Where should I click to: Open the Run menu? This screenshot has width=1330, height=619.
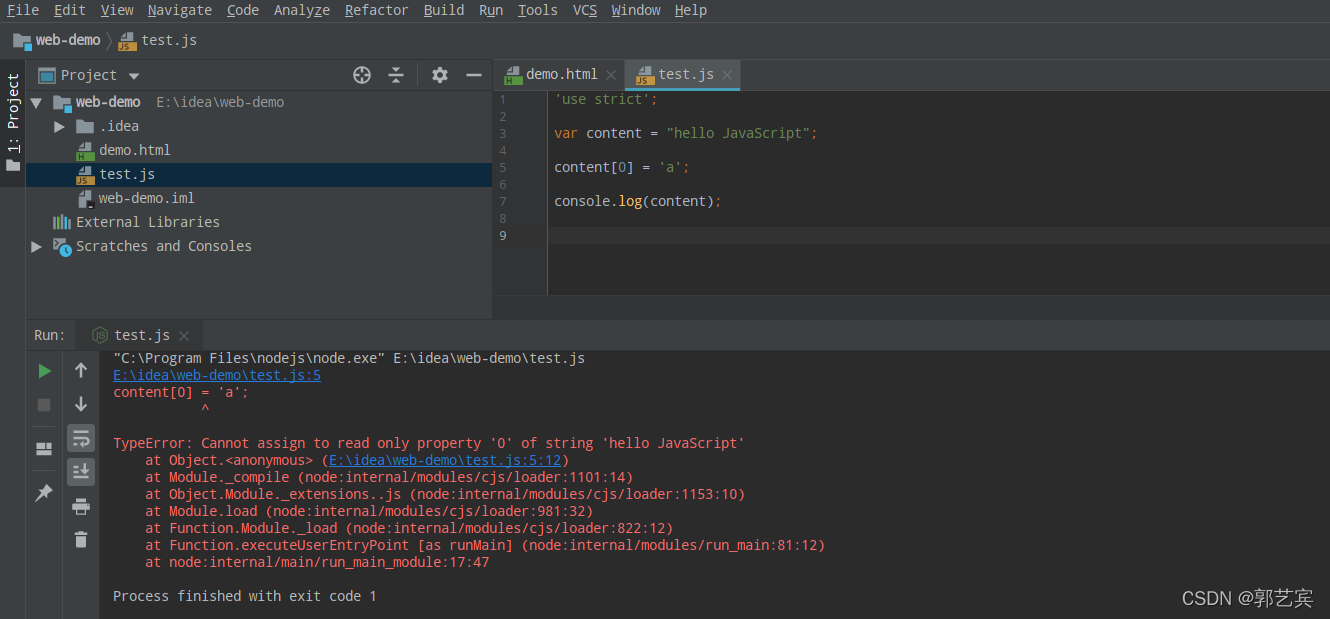(x=491, y=10)
